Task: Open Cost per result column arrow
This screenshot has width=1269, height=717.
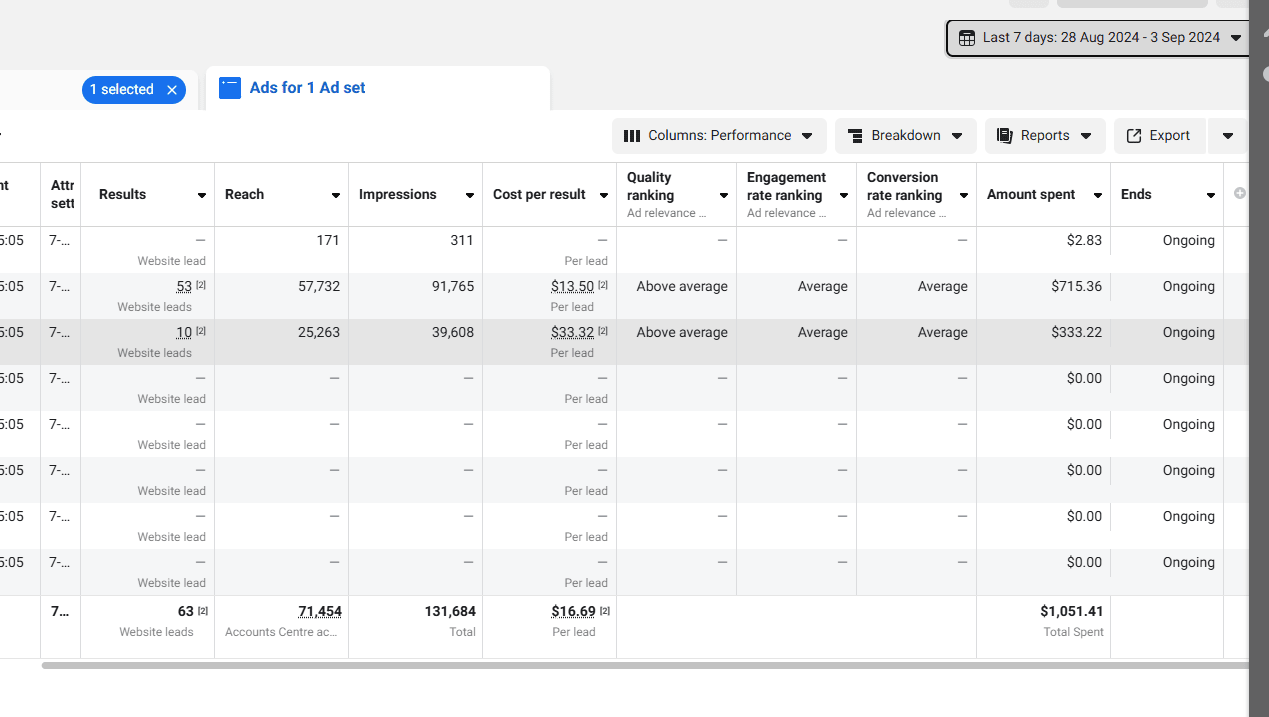Action: click(604, 196)
